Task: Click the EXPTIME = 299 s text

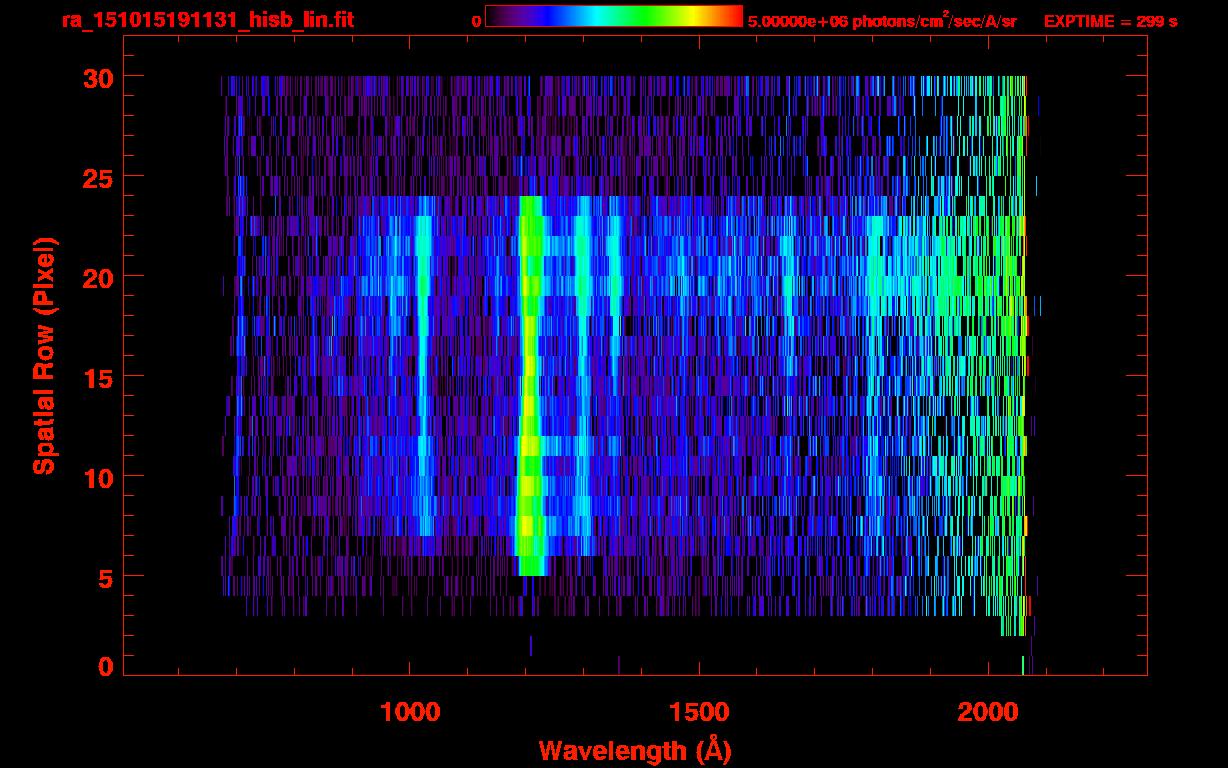Action: pyautogui.click(x=1110, y=21)
